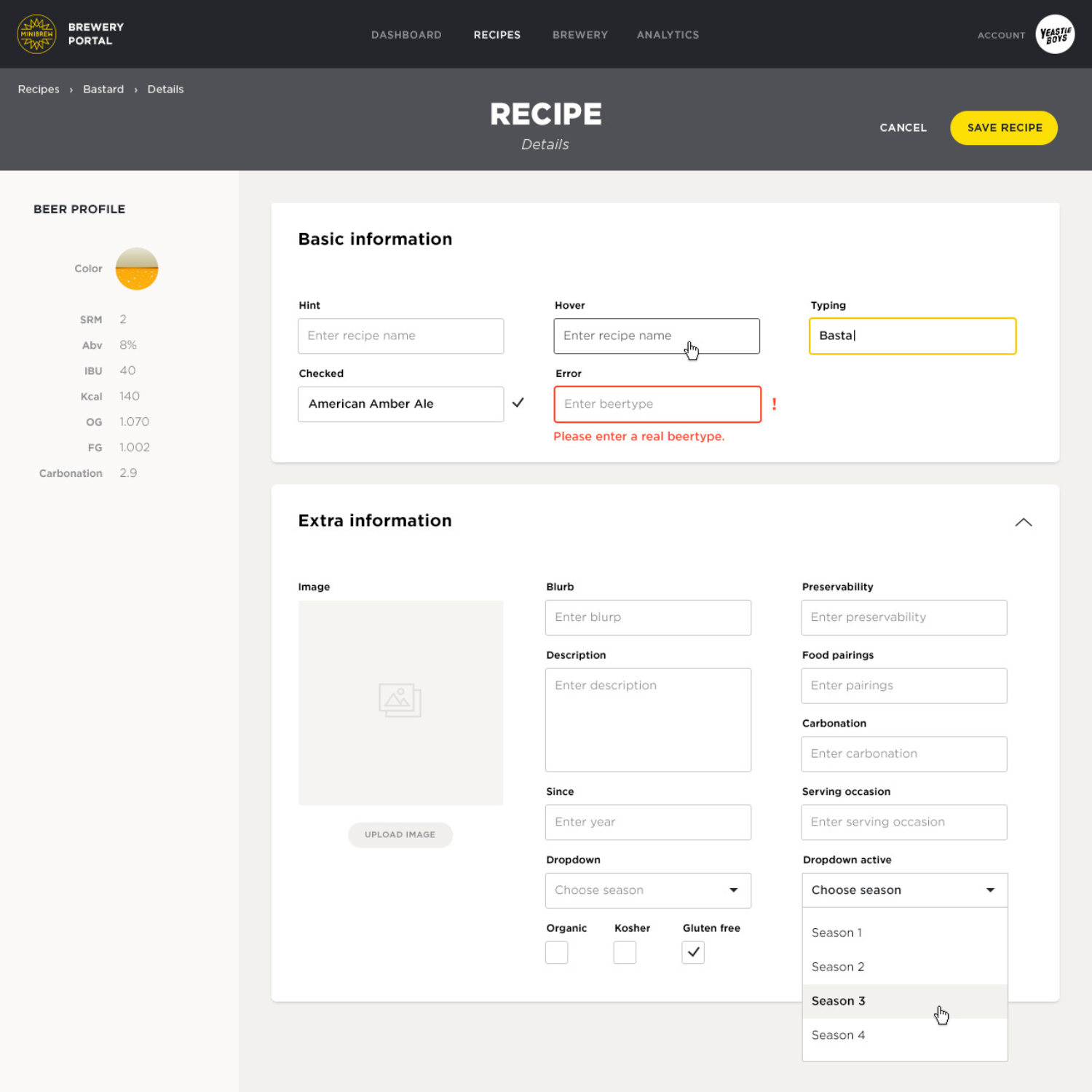This screenshot has width=1092, height=1092.
Task: Open the Analytics menu item
Action: coord(668,35)
